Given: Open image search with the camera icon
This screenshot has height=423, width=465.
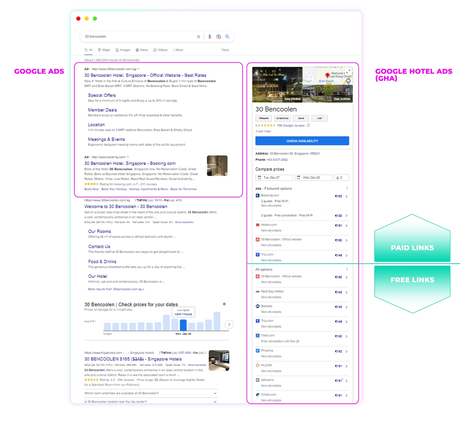Looking at the screenshot, I should [218, 37].
